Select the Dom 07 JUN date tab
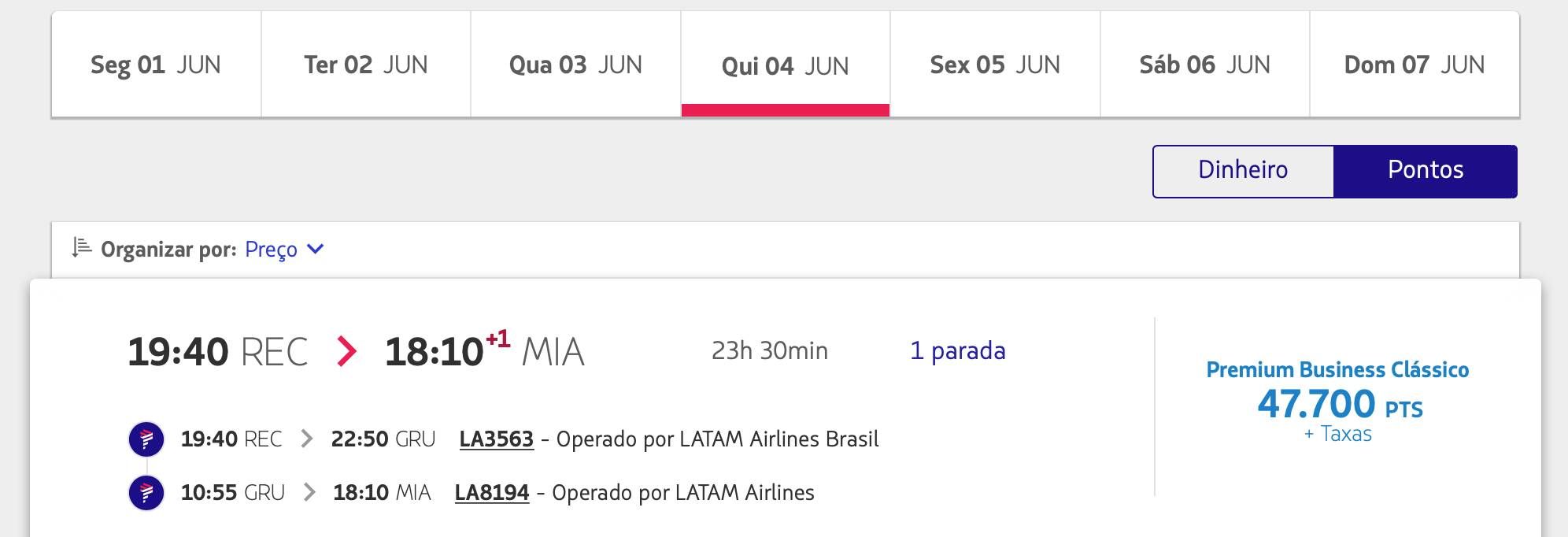1568x537 pixels. [x=1415, y=65]
